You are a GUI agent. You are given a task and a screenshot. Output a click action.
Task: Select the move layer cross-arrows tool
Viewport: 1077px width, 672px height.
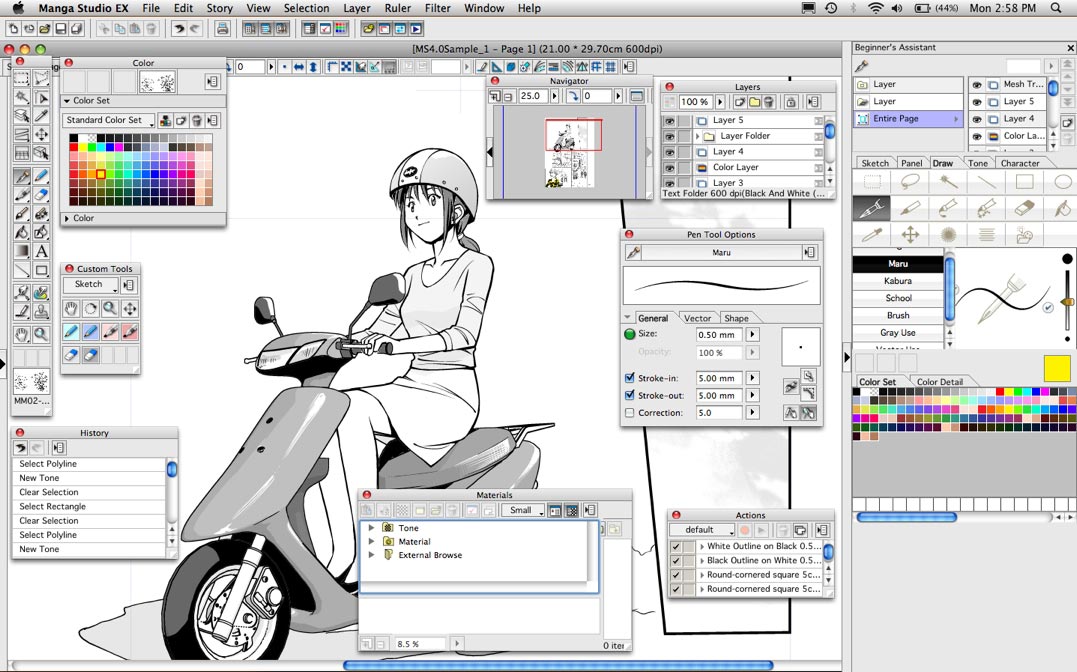pyautogui.click(x=41, y=134)
